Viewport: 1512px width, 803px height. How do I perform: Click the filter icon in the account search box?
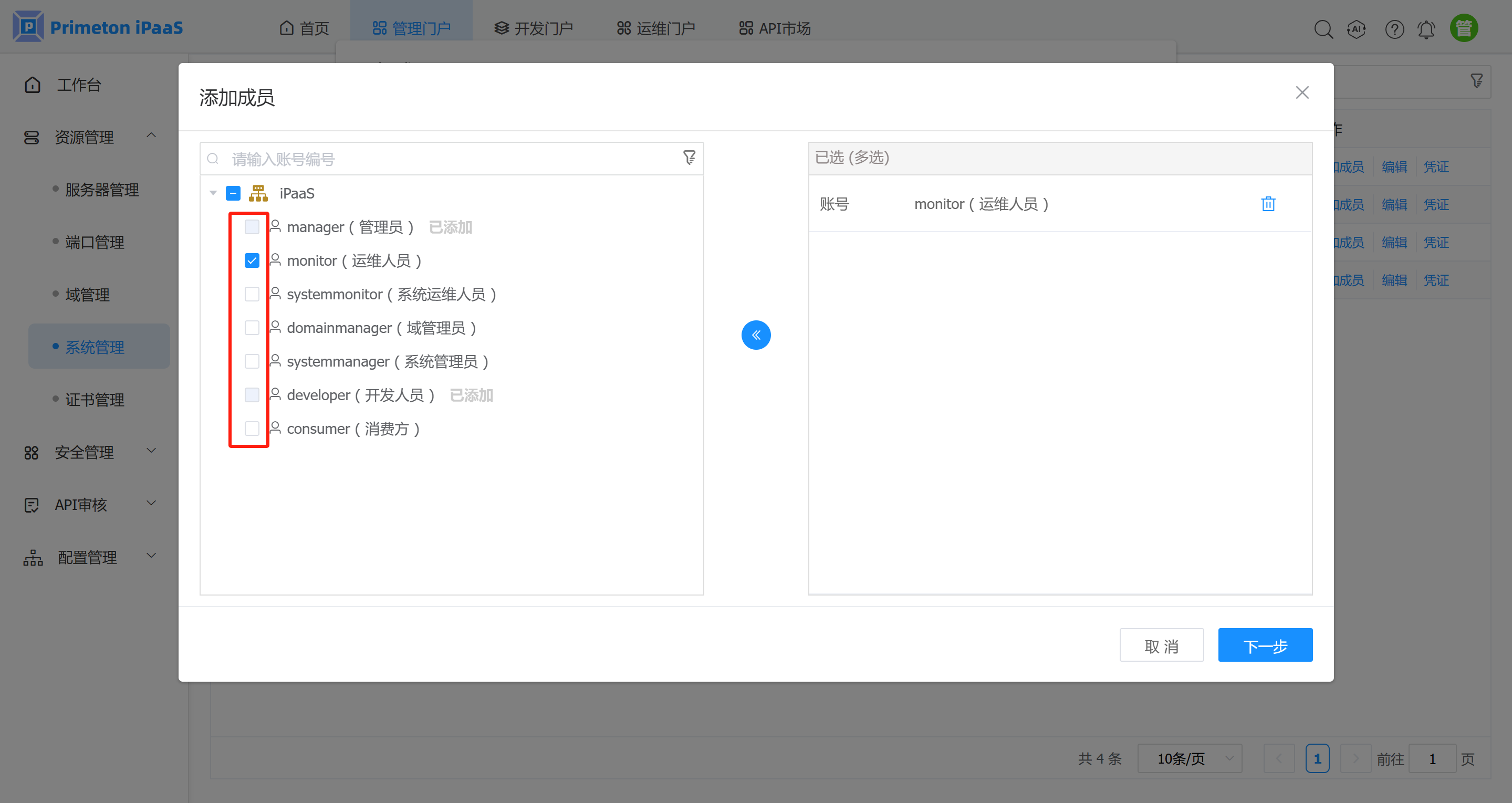pos(689,158)
